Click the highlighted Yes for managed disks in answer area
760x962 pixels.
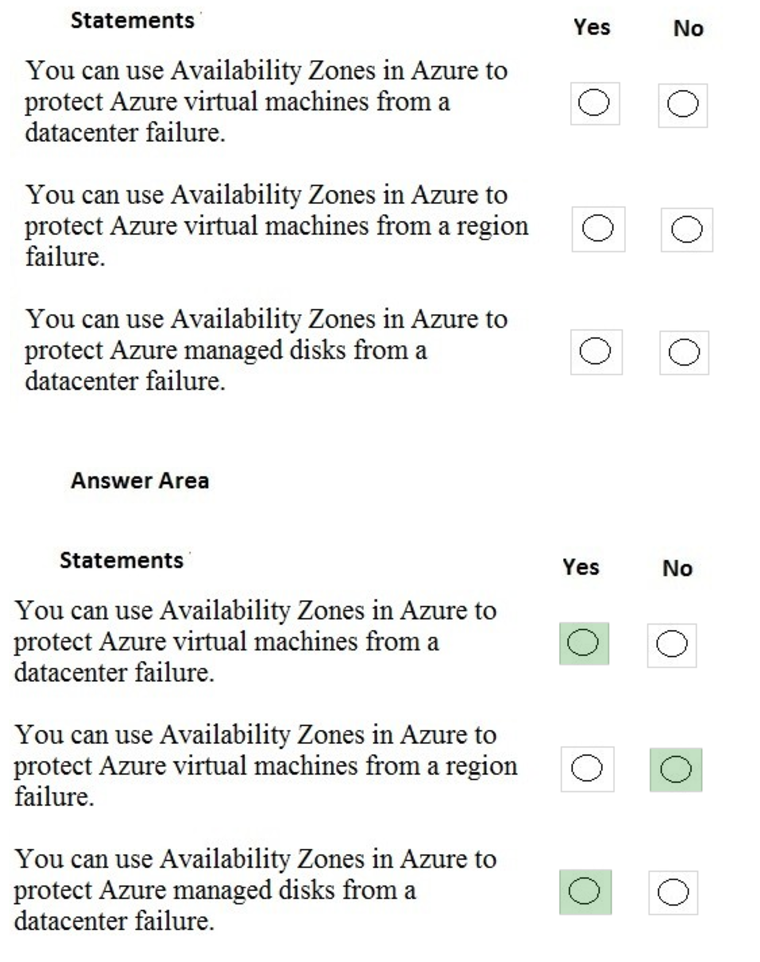pyautogui.click(x=584, y=892)
